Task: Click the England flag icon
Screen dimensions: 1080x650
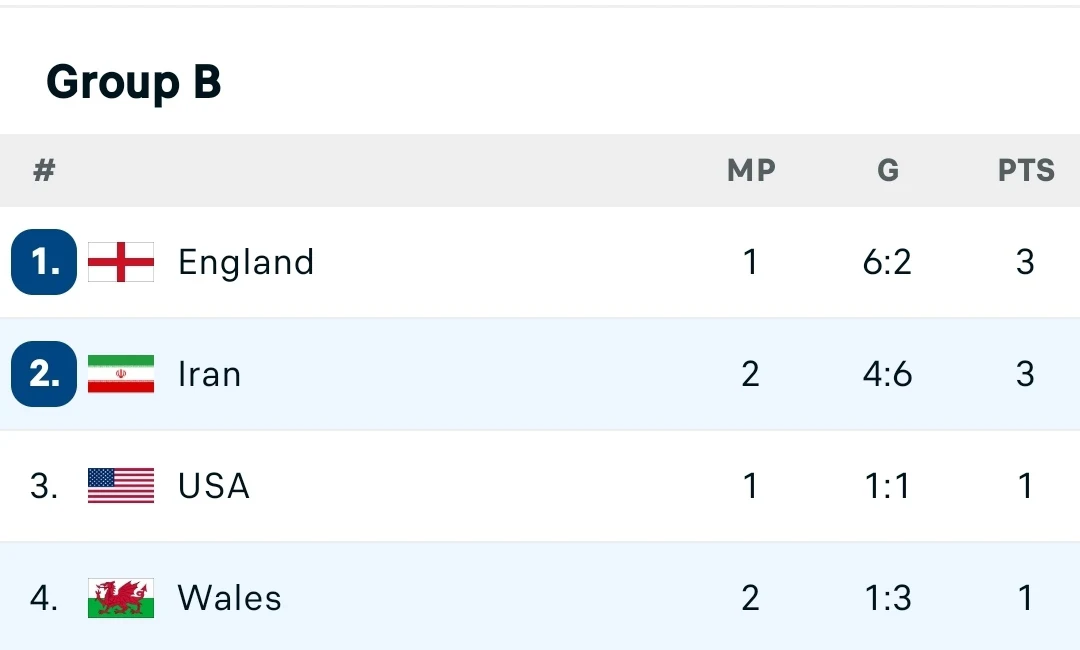Action: (121, 262)
